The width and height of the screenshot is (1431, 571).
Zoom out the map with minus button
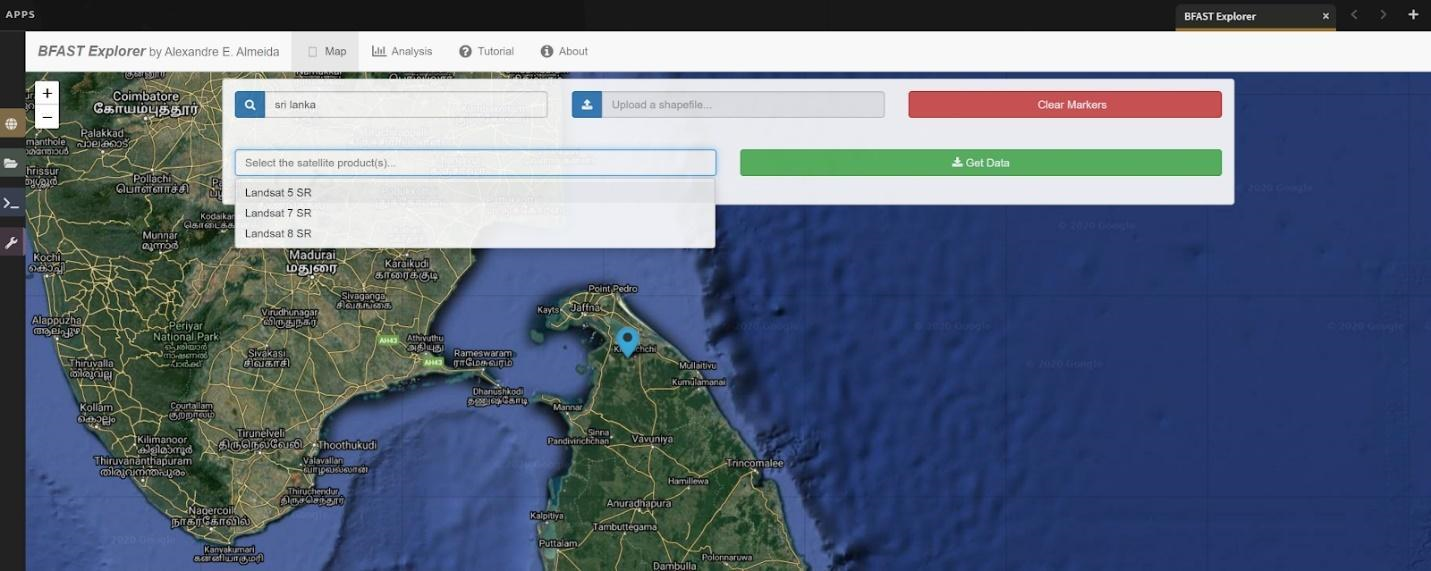[47, 117]
